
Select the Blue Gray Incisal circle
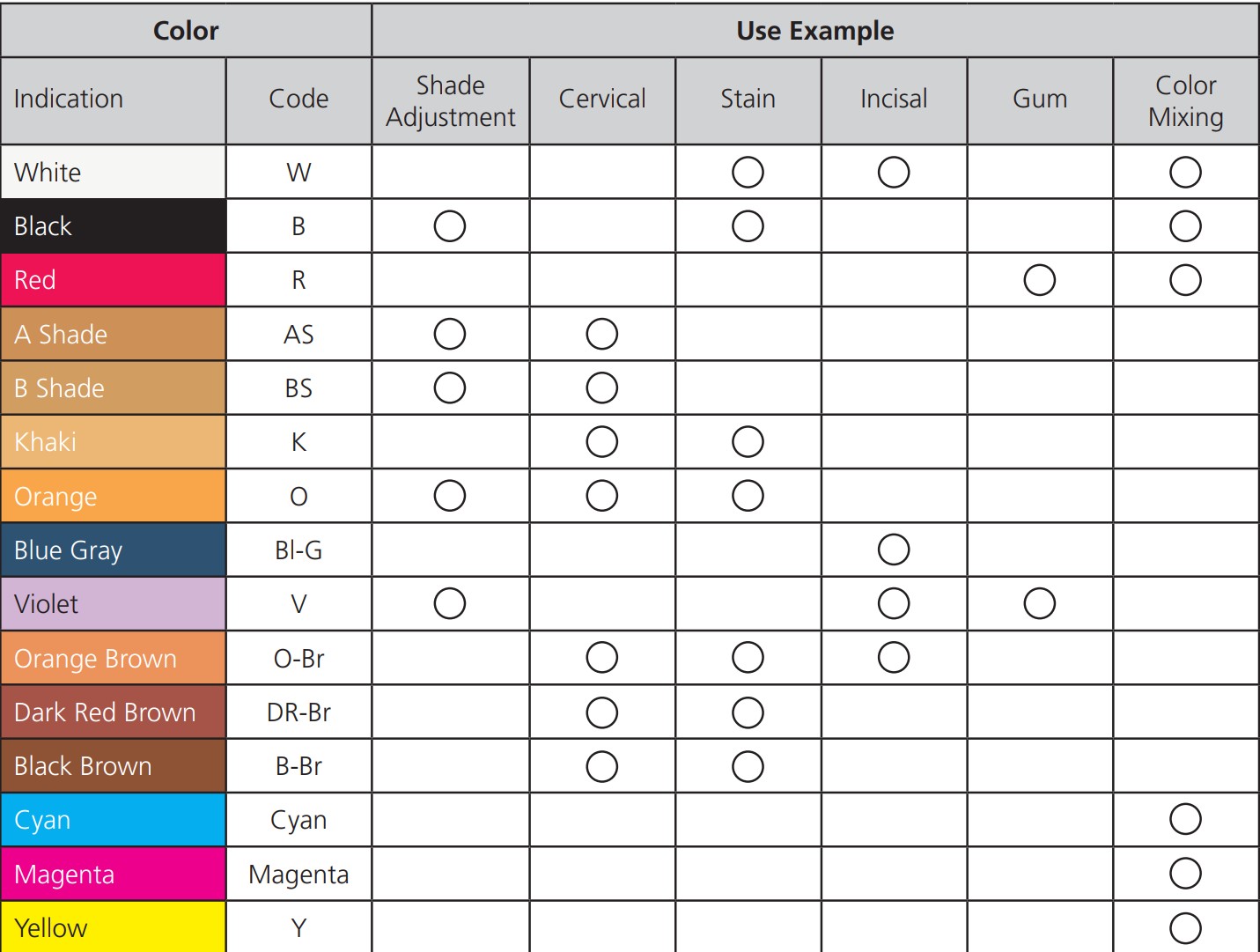click(894, 550)
